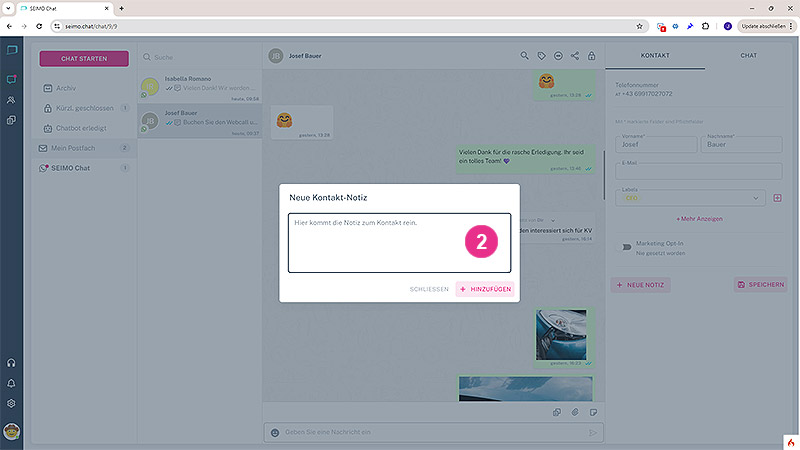Click the lock icon in chat header
This screenshot has width=800, height=450.
click(x=591, y=56)
